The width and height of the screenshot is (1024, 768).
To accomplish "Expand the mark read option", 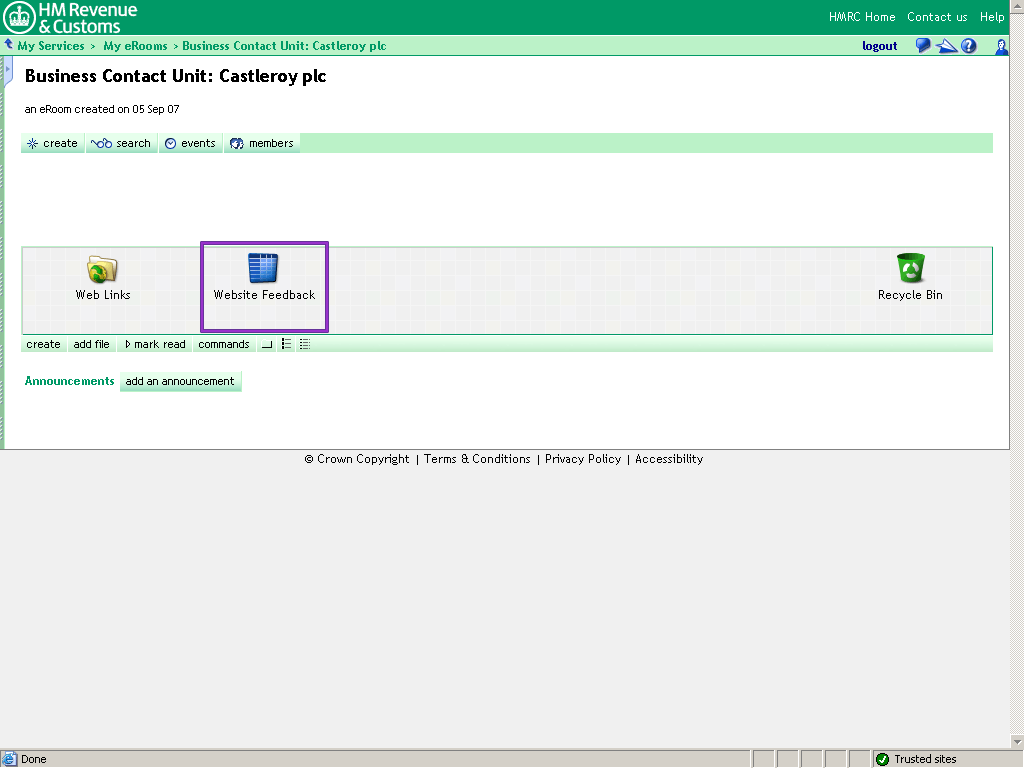I will (155, 344).
